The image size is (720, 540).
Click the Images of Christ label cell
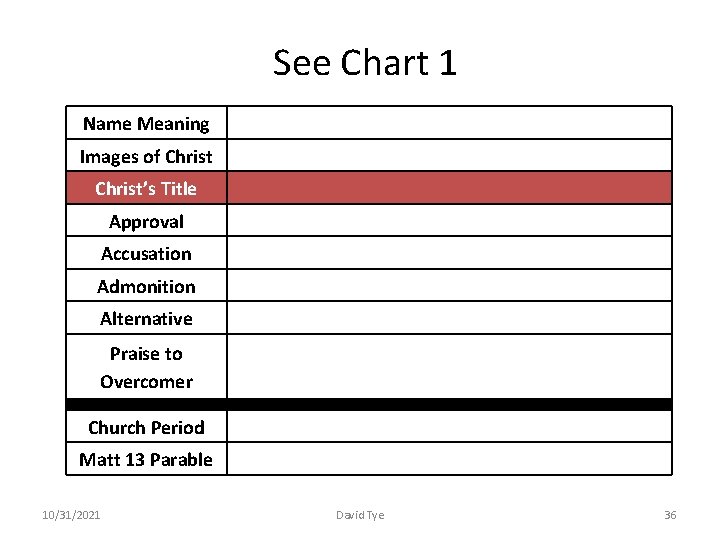[x=146, y=156]
